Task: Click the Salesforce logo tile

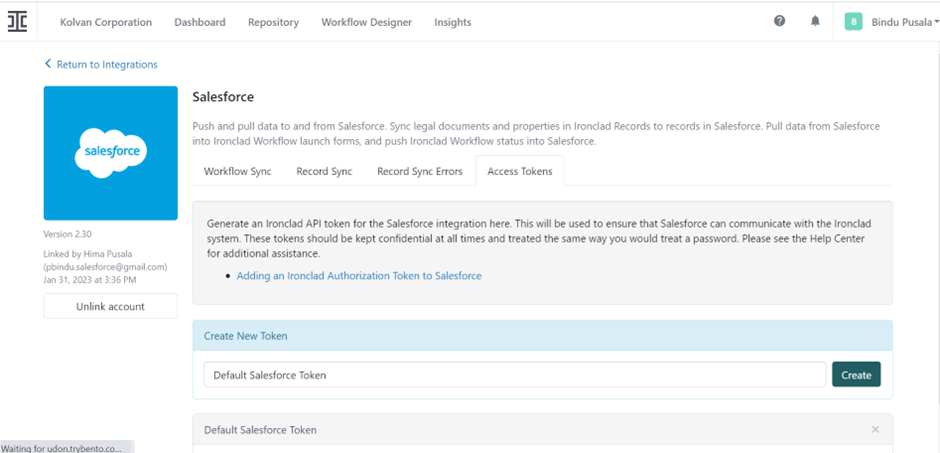Action: coord(110,153)
